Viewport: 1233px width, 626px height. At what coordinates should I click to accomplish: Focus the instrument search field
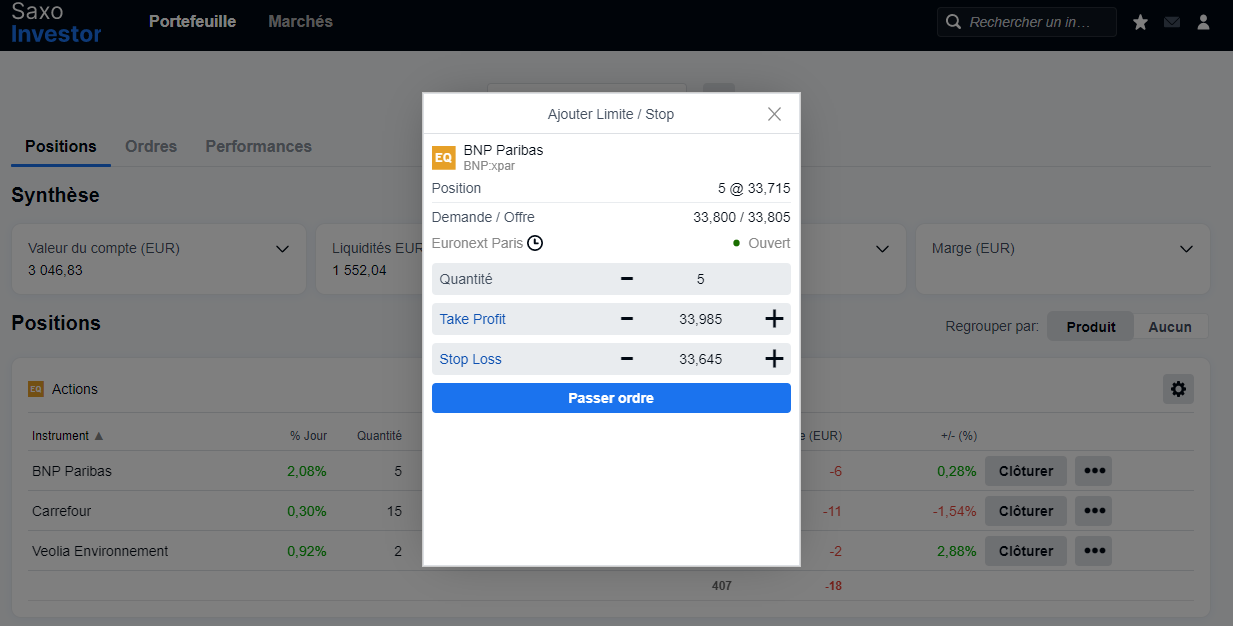(1027, 22)
